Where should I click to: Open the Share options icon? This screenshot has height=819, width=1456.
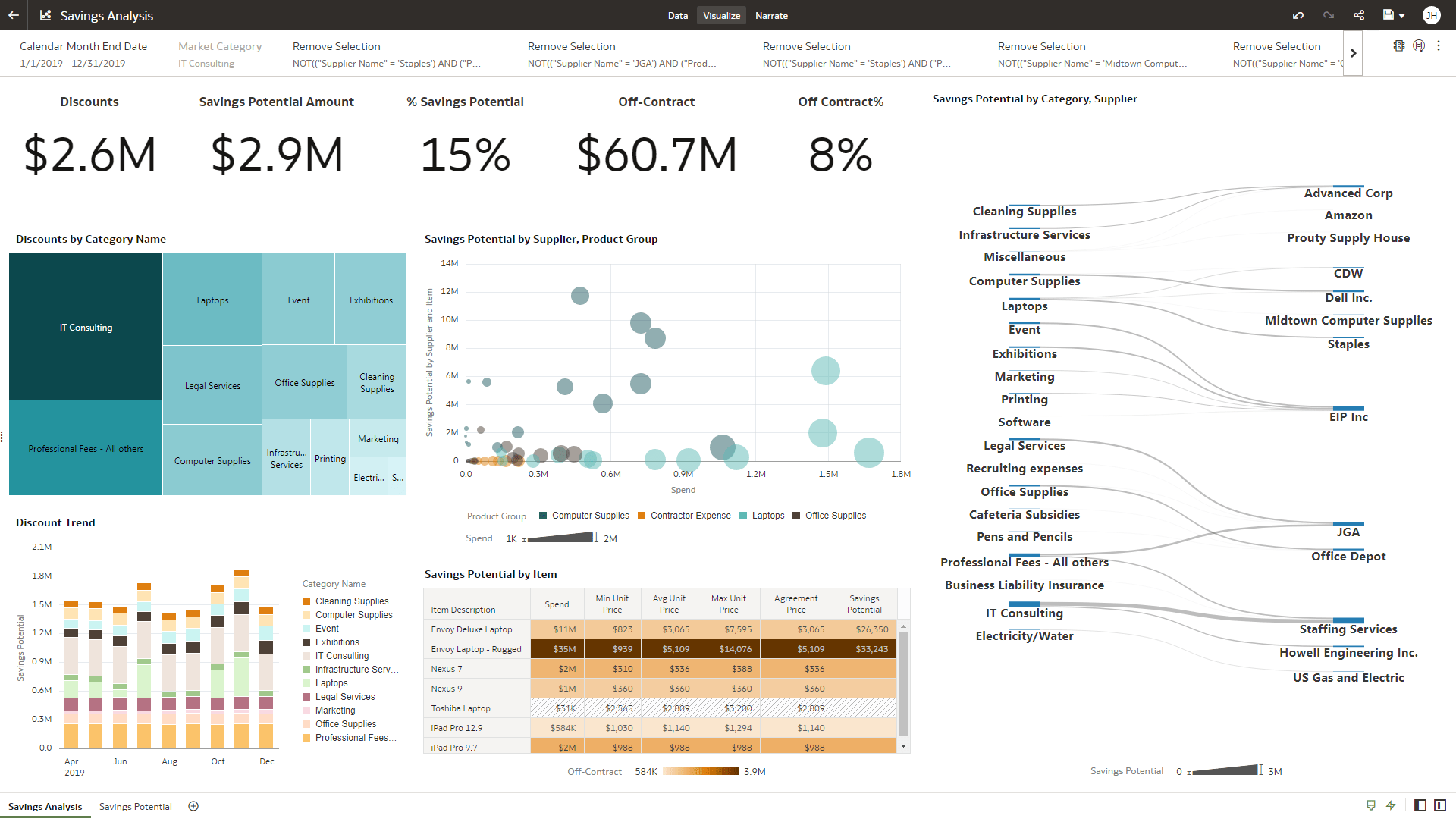pyautogui.click(x=1359, y=15)
